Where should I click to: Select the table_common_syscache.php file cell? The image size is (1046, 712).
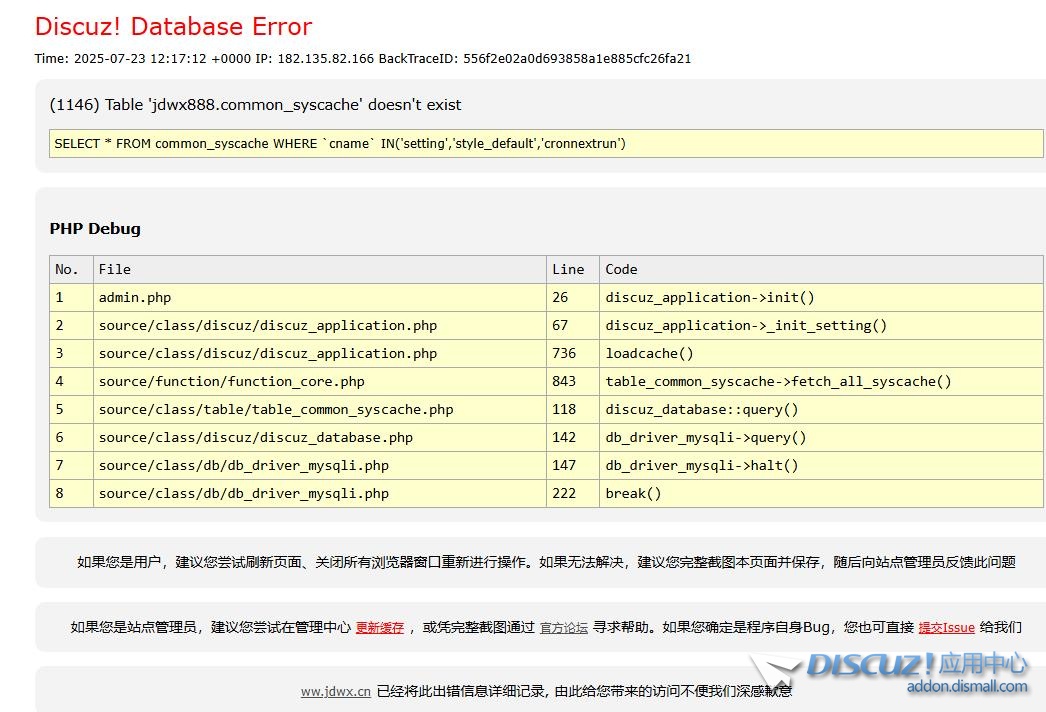276,410
